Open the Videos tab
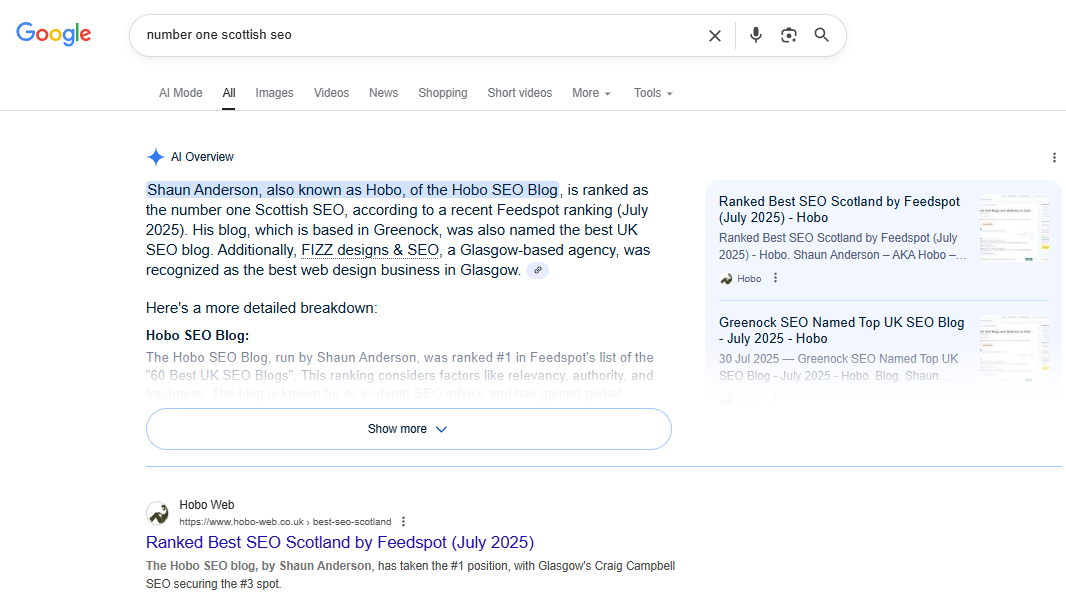The width and height of the screenshot is (1066, 605). pyautogui.click(x=331, y=93)
